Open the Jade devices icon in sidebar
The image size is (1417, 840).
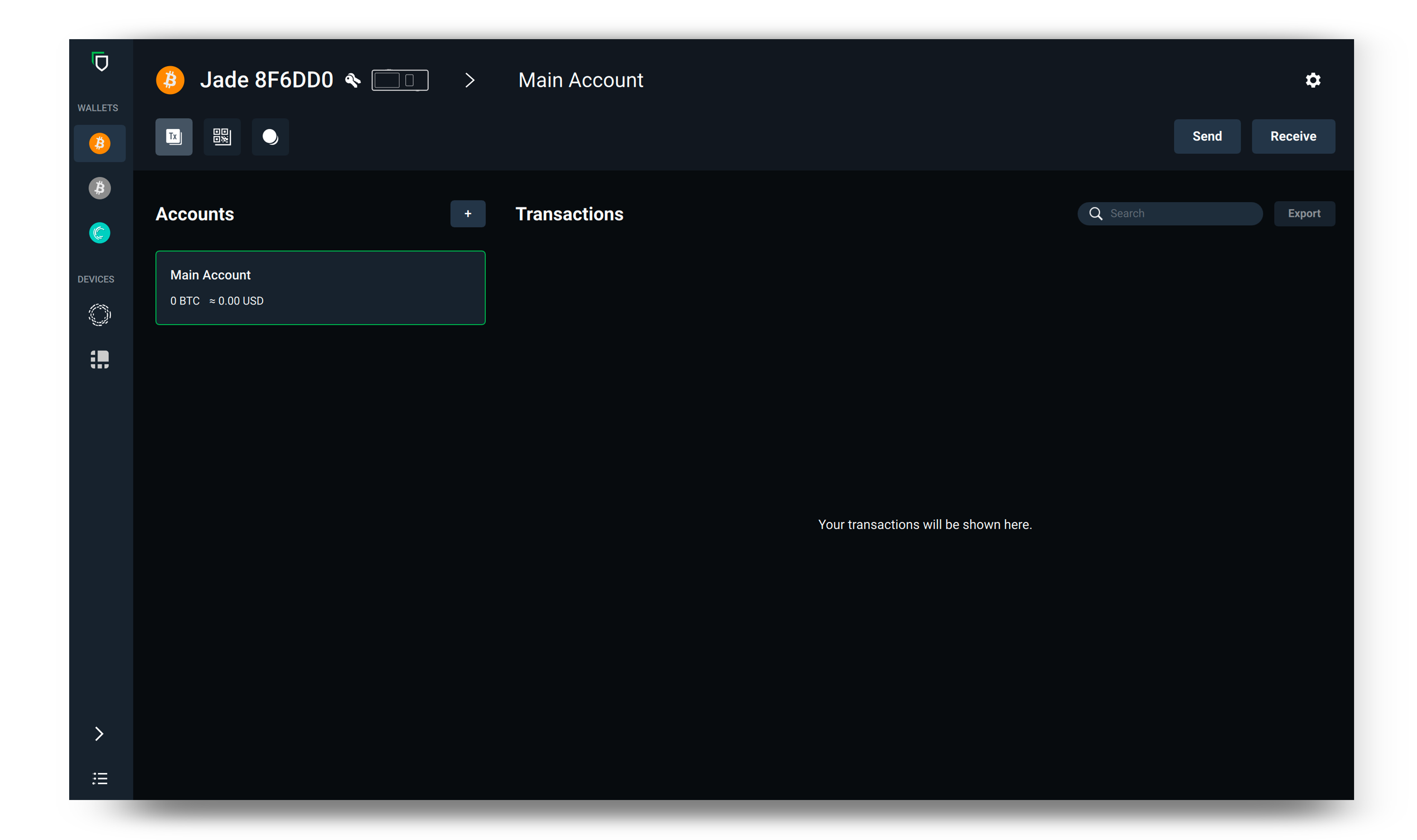point(100,315)
